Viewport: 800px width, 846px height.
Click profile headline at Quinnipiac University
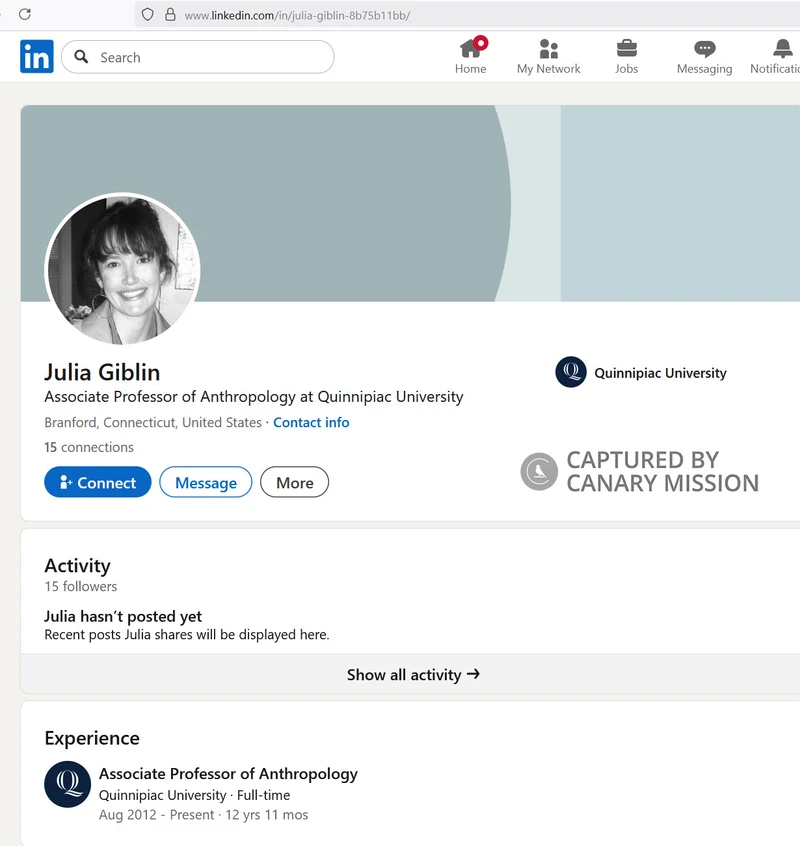(254, 397)
